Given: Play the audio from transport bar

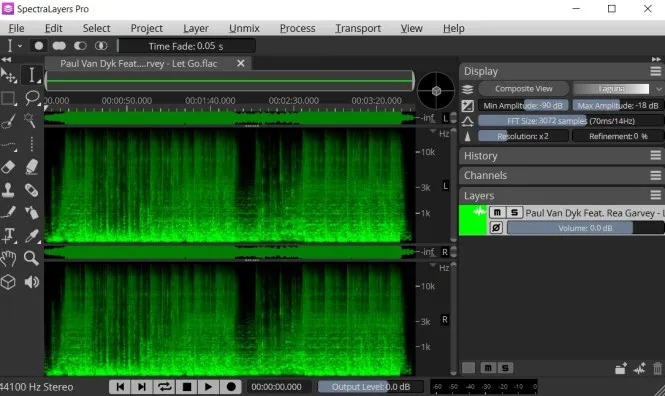Looking at the screenshot, I should pos(208,387).
